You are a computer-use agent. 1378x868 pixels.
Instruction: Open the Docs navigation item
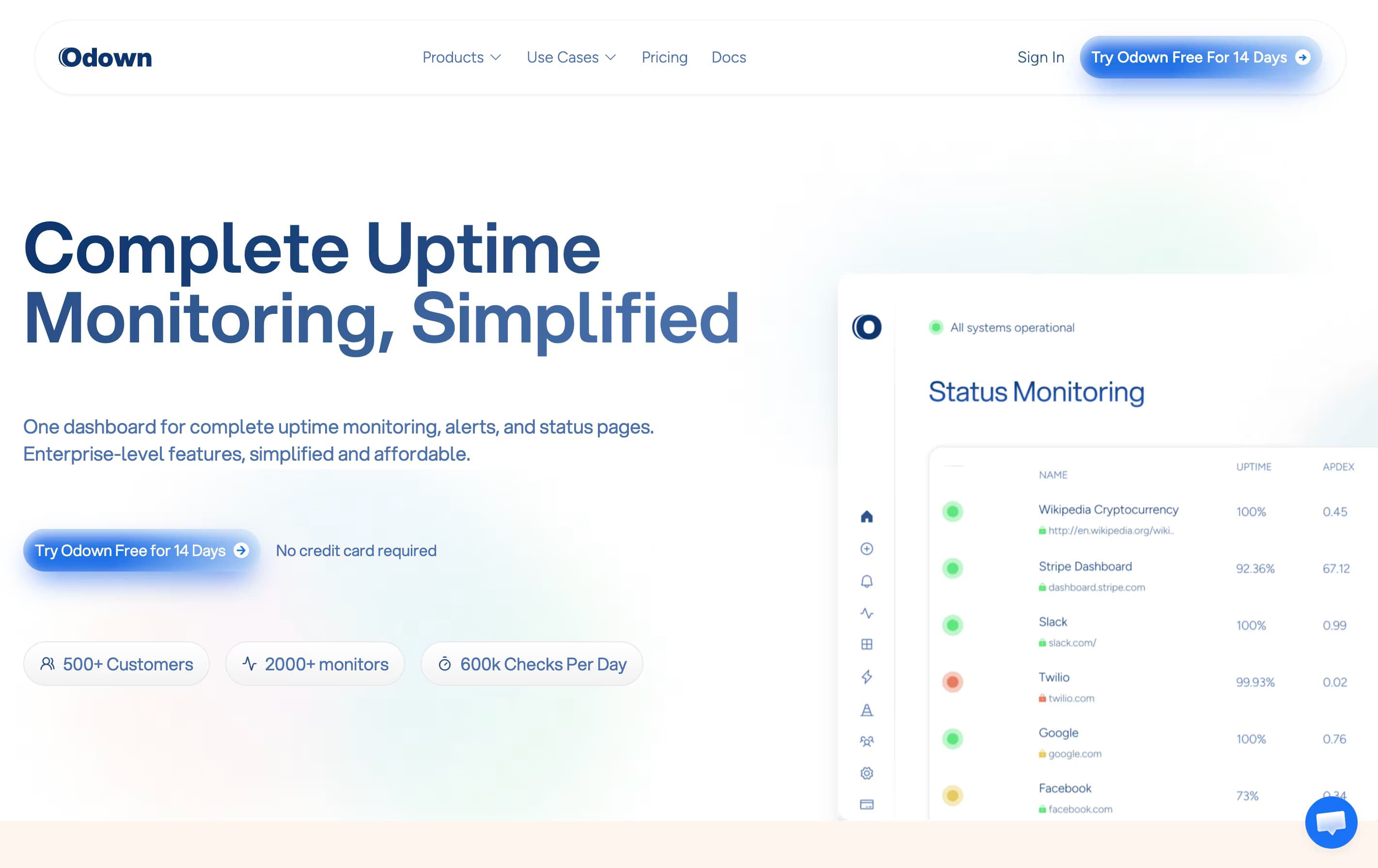(728, 57)
